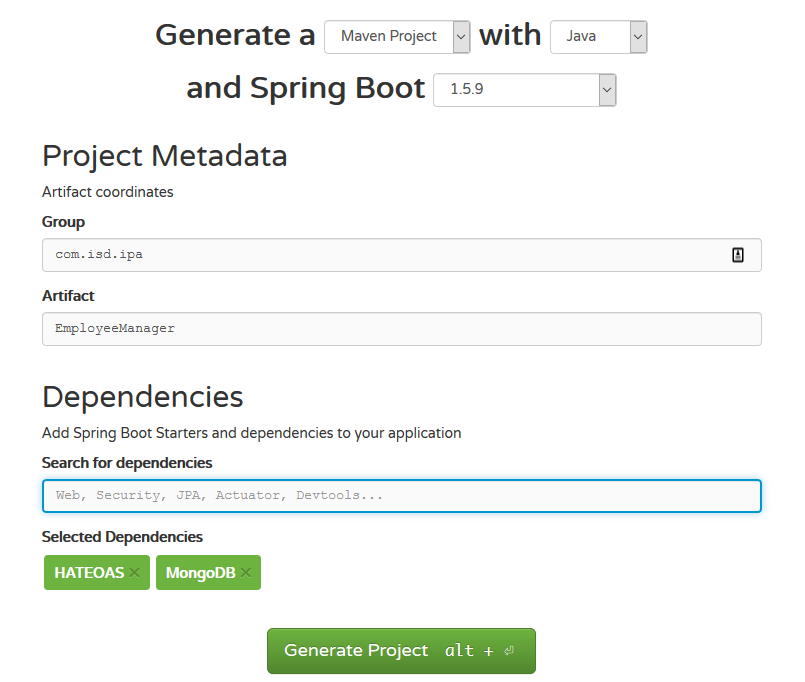
Task: Focus the Artifact field with EmployeeManager
Action: pyautogui.click(x=401, y=329)
